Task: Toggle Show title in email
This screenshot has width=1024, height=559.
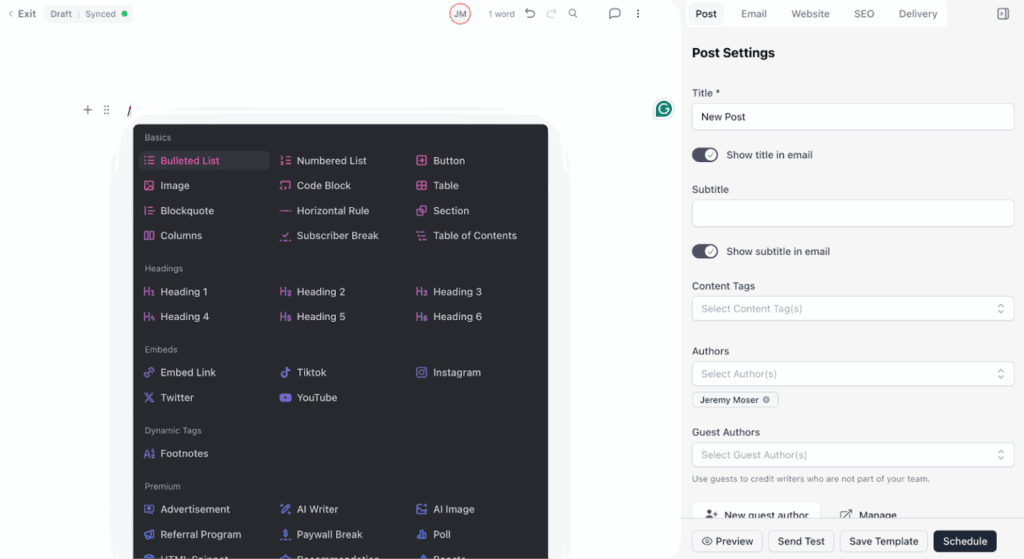Action: (705, 155)
